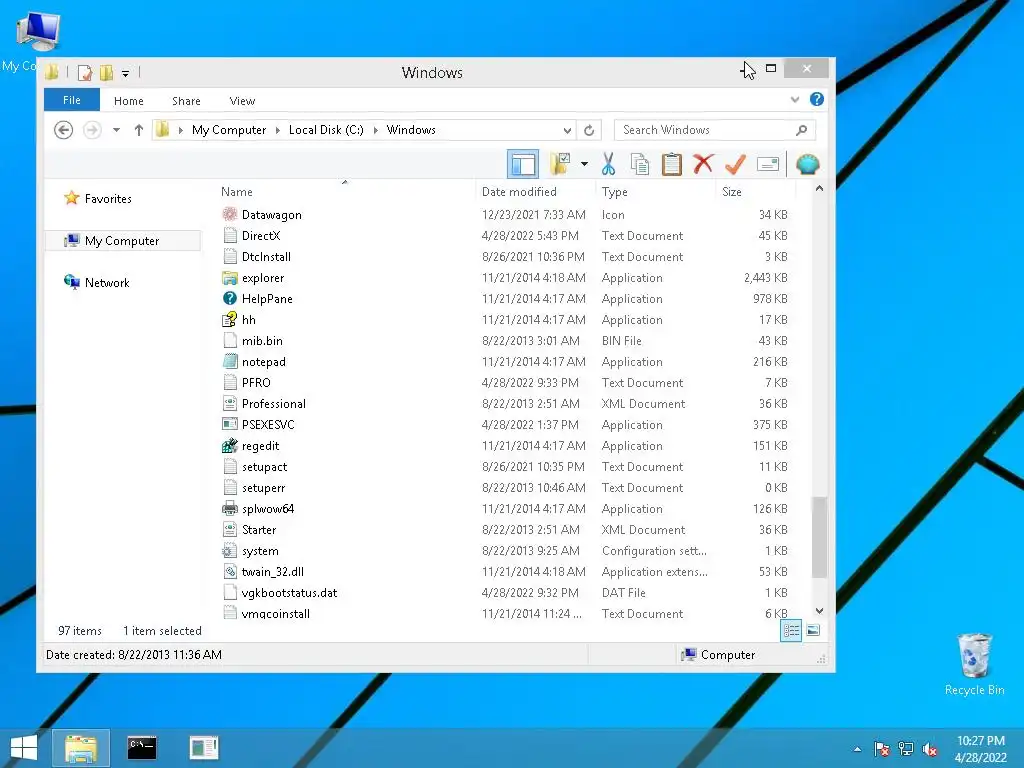Select the notepad application icon
The width and height of the screenshot is (1024, 768).
coord(229,361)
